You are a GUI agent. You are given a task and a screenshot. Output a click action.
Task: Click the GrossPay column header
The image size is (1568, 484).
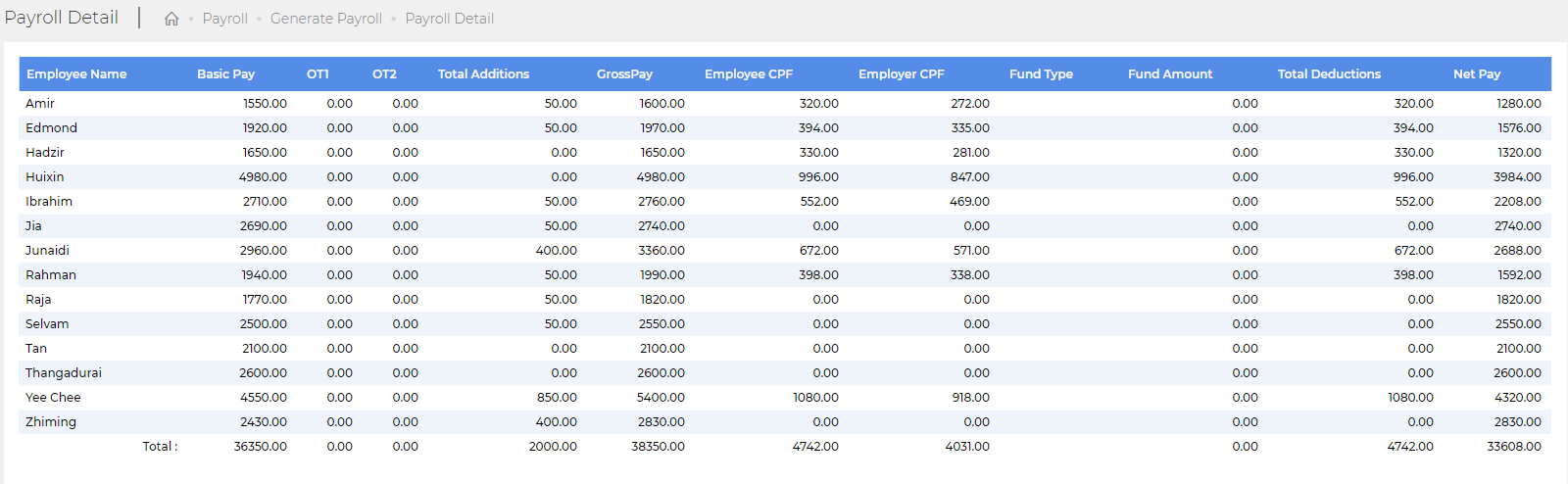click(624, 73)
